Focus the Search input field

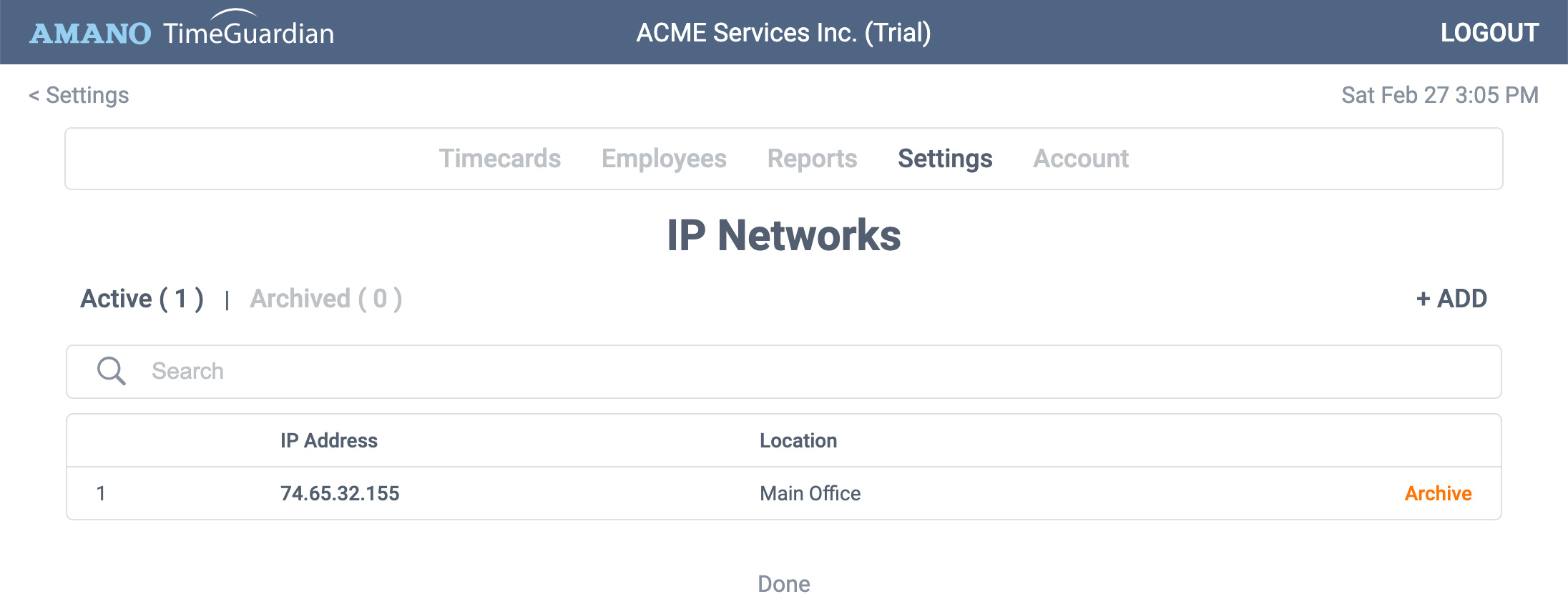click(x=784, y=372)
